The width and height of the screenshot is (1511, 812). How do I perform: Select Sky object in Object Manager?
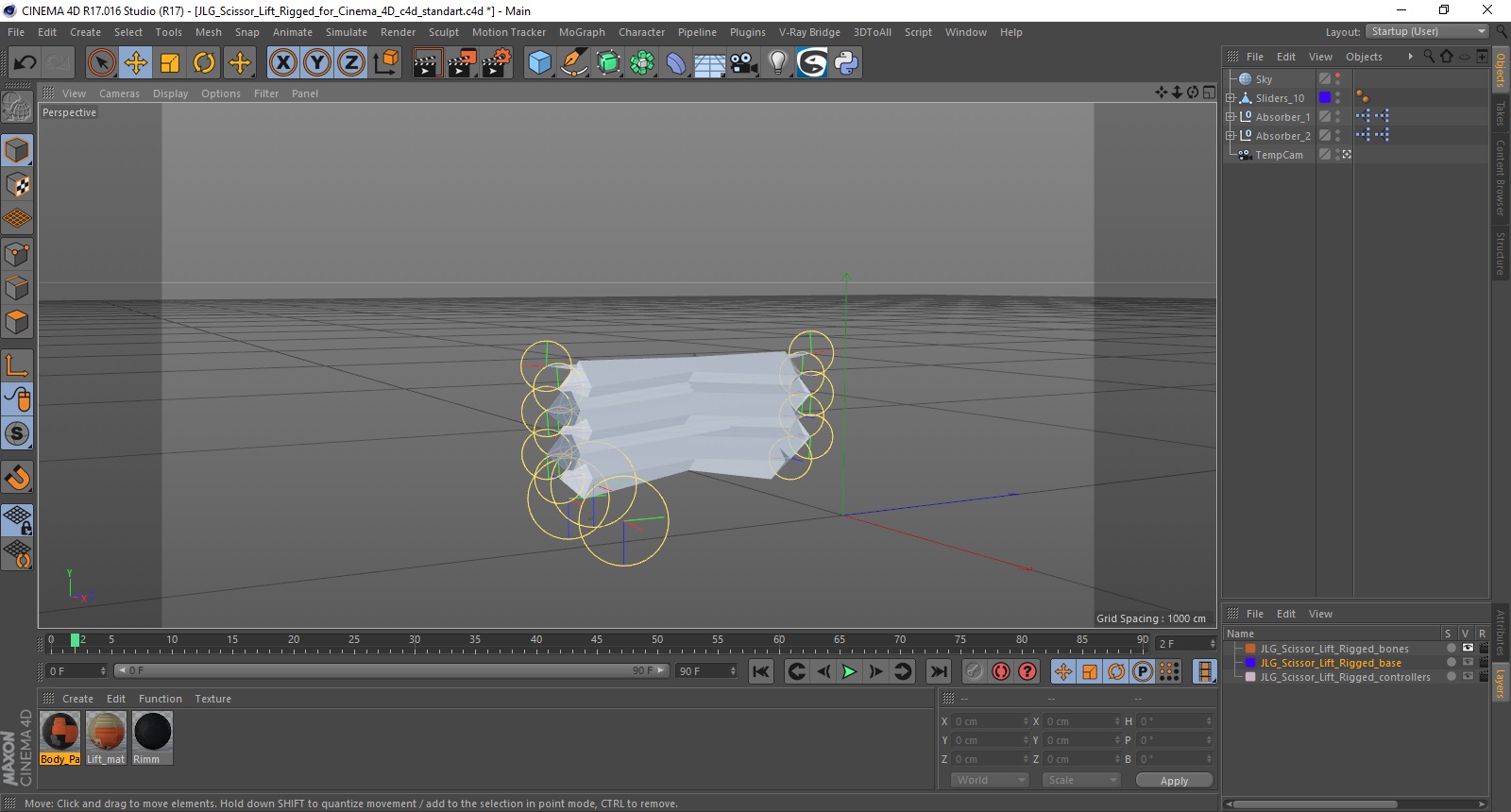click(x=1264, y=79)
